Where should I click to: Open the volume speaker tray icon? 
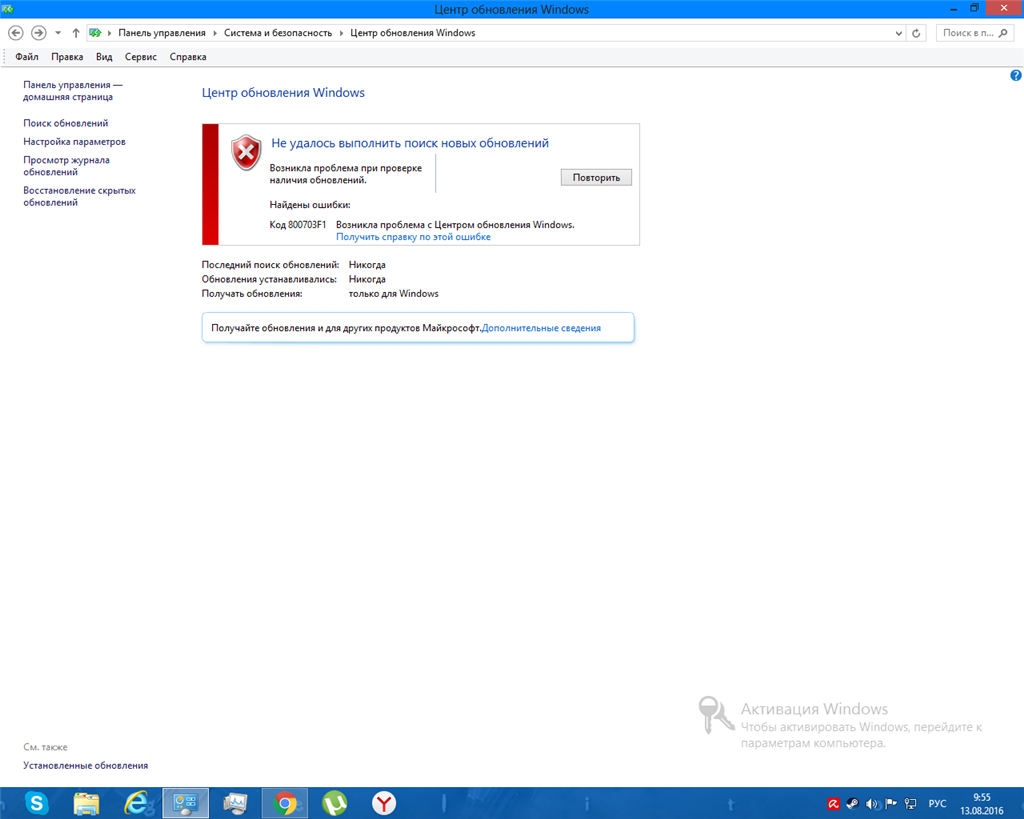(872, 804)
